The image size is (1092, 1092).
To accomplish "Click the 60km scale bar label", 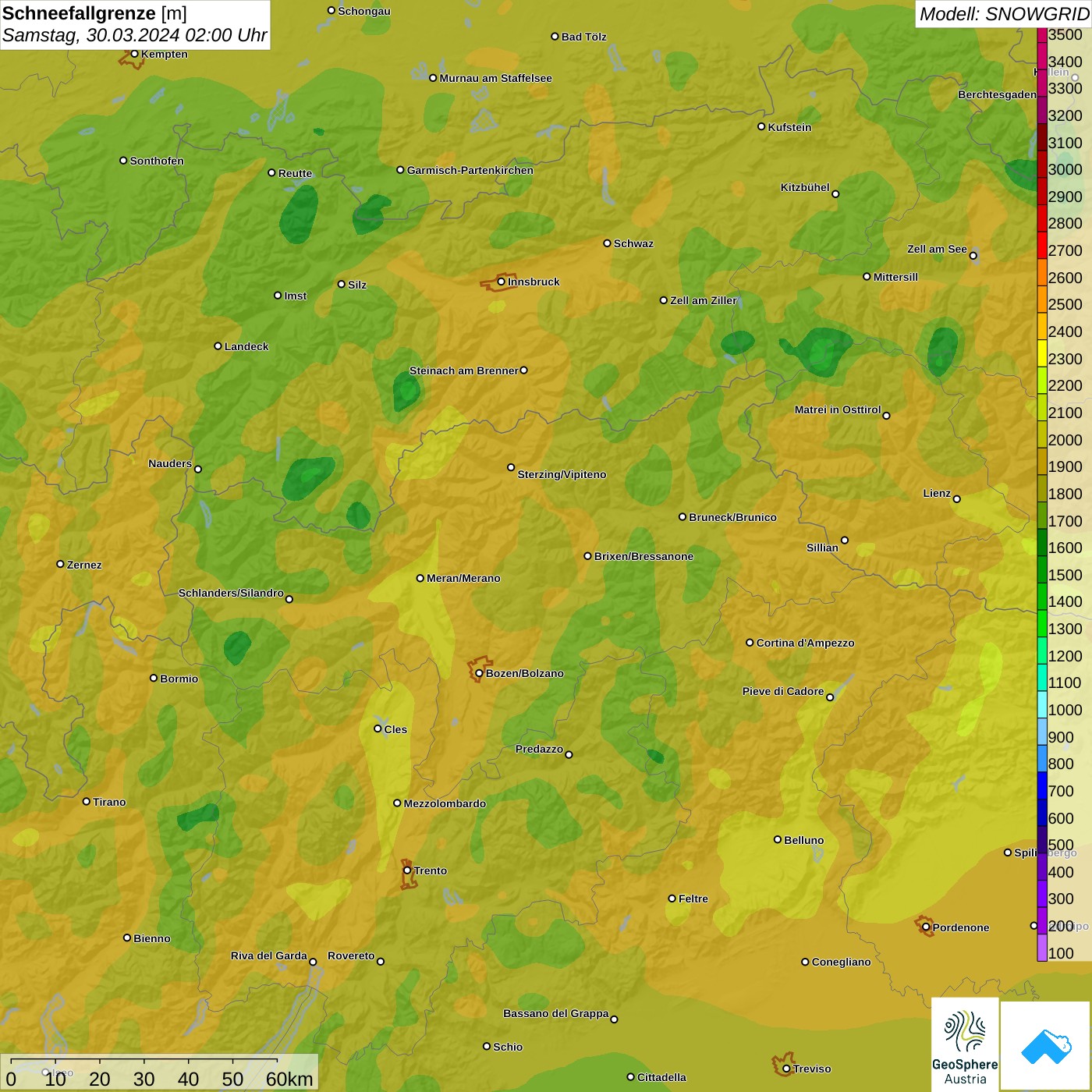I will tap(289, 1079).
